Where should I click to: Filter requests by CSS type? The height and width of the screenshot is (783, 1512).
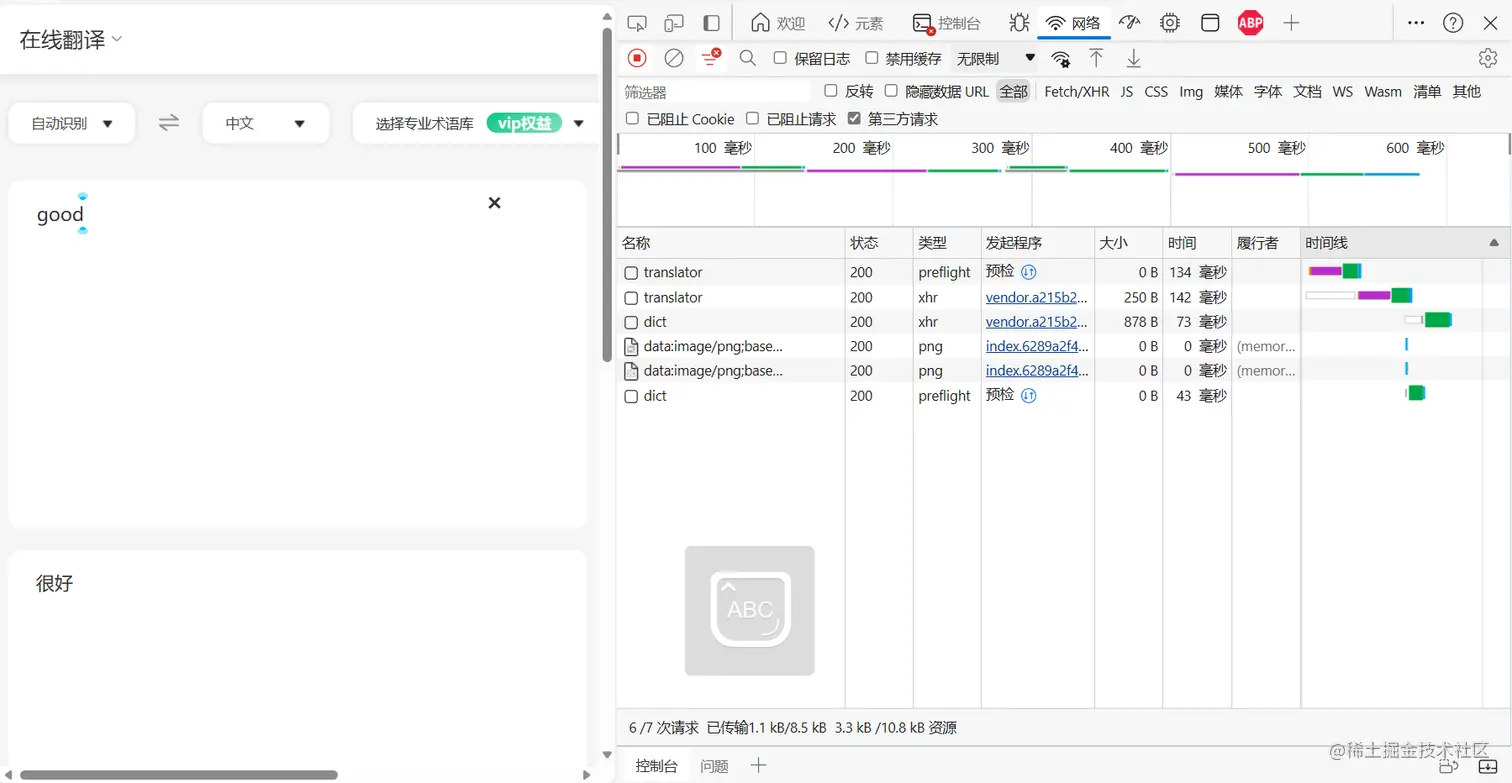pos(1156,91)
